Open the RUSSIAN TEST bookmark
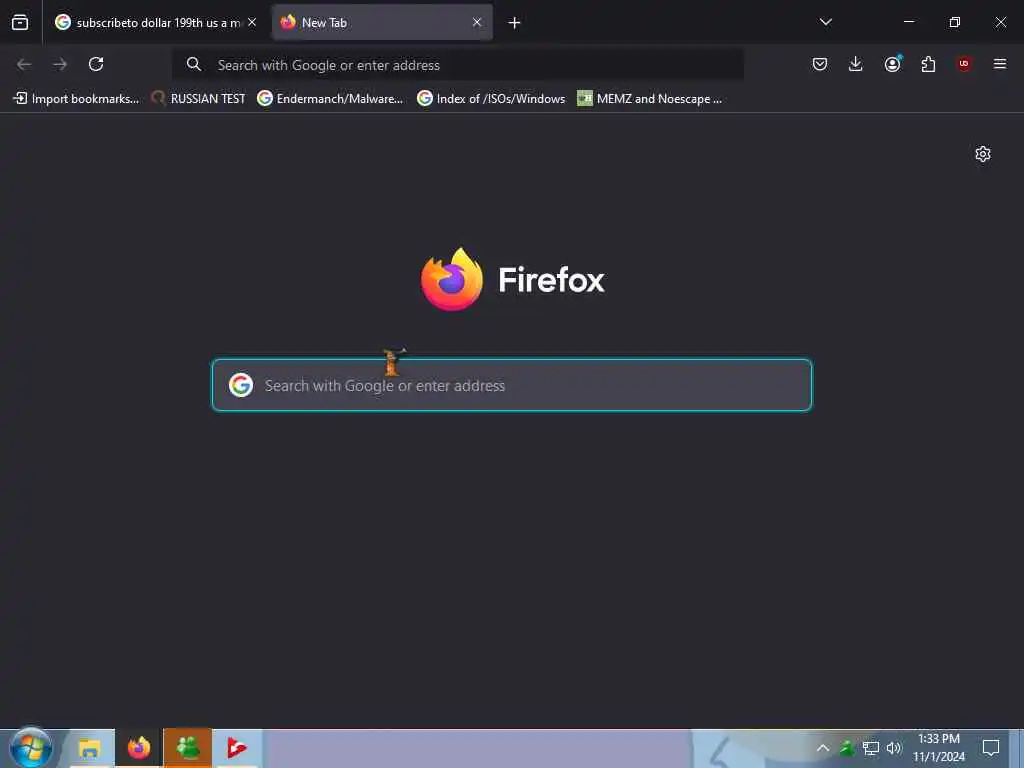Image resolution: width=1024 pixels, height=768 pixels. coord(199,99)
